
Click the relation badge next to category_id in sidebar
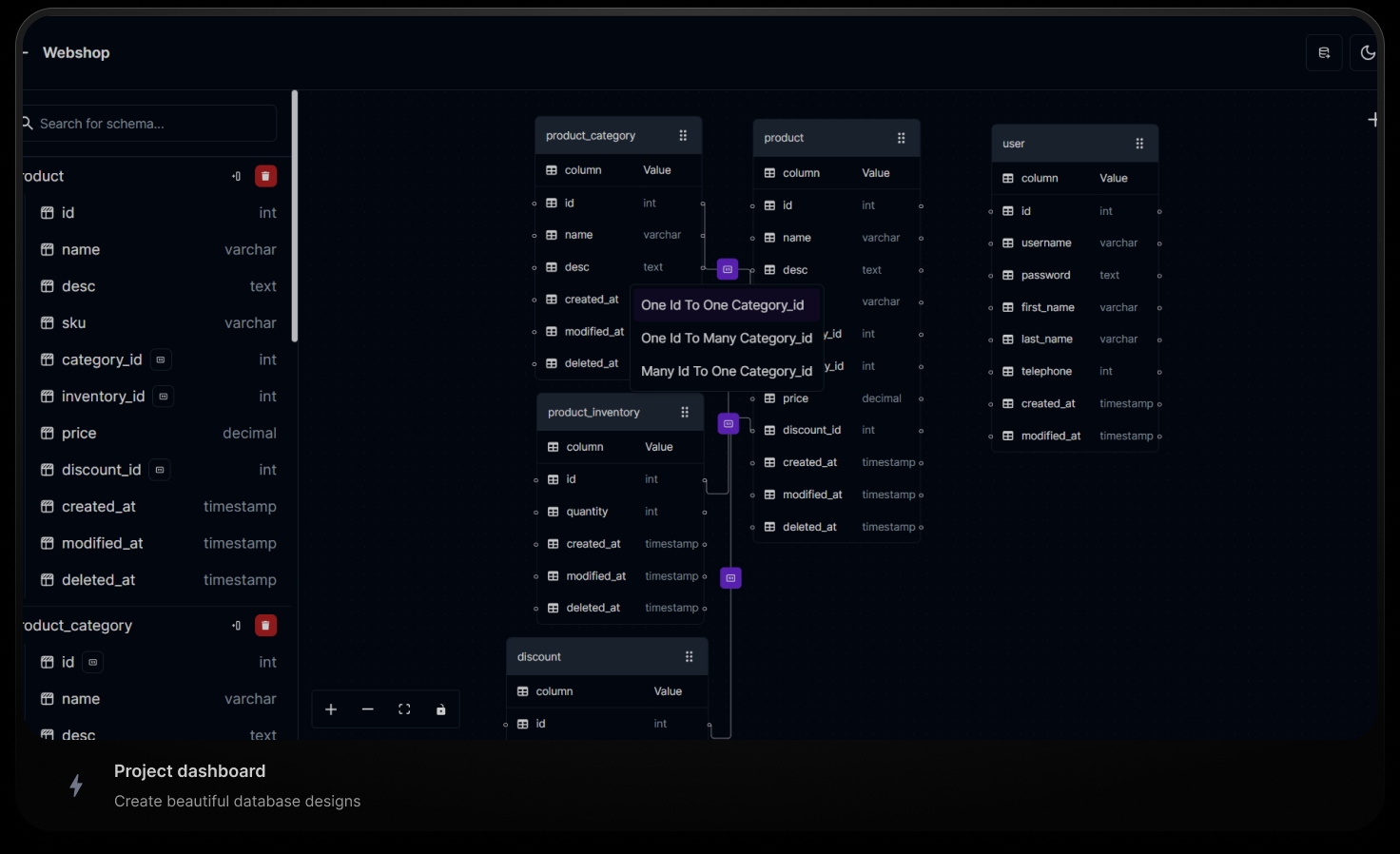pos(161,359)
